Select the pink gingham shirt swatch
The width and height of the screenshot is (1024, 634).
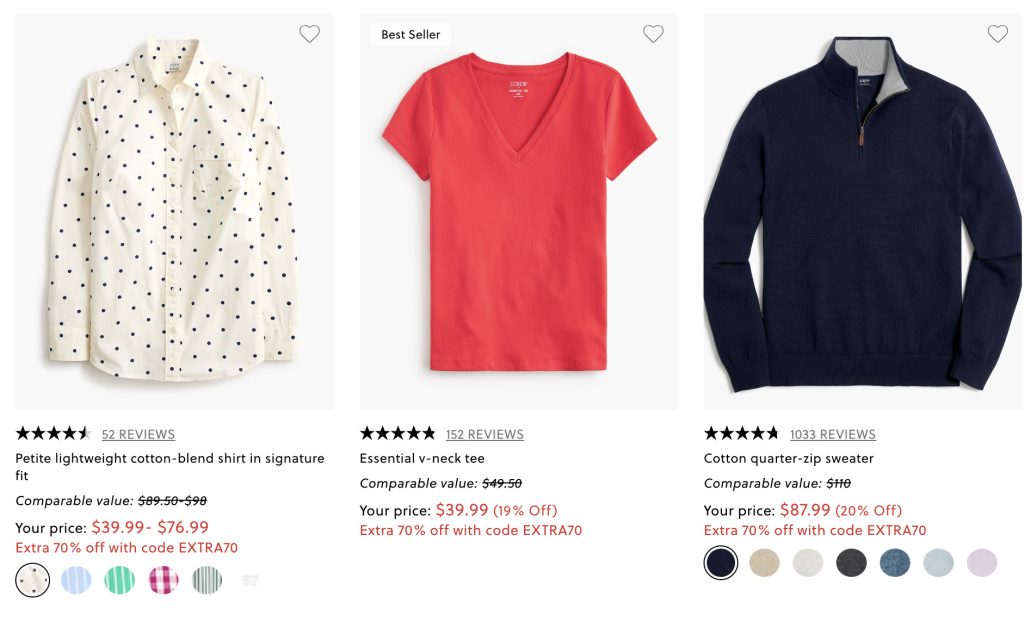coord(163,580)
